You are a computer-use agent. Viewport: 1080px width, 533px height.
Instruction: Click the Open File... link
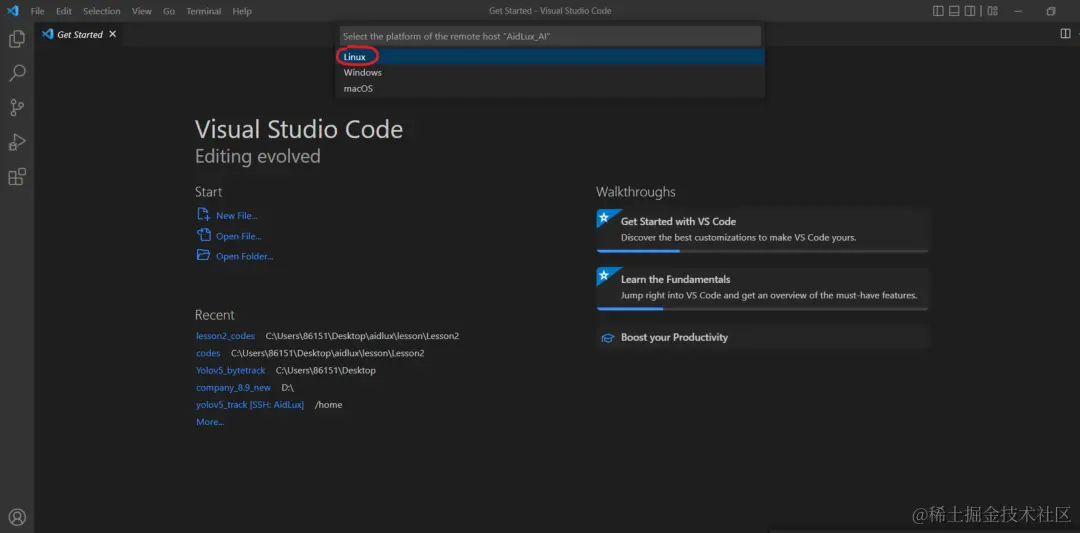238,236
